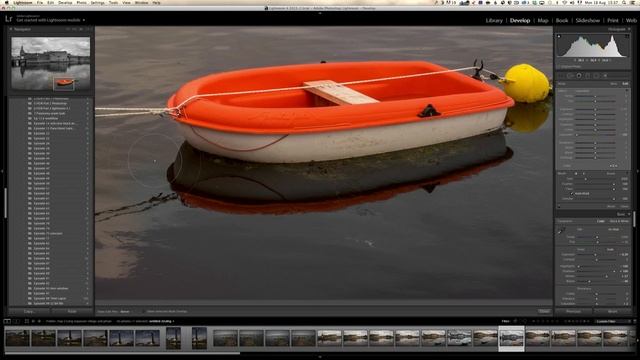Switch to the Print module
Viewport: 640px width, 360px height.
[613, 20]
